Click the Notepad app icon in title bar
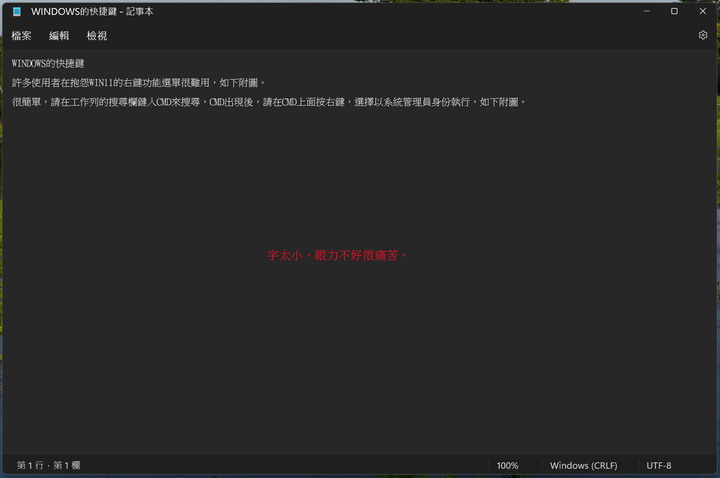The height and width of the screenshot is (478, 720). tap(17, 11)
